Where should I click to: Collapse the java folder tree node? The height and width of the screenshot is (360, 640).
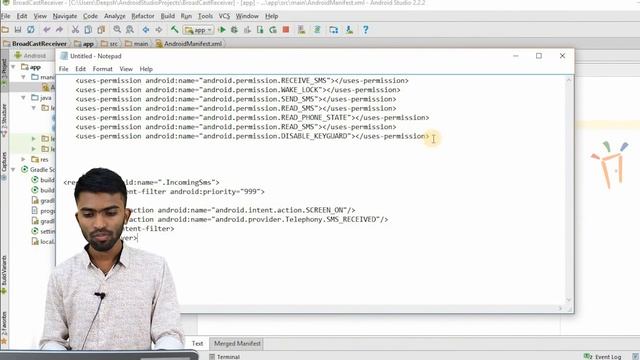(24, 98)
